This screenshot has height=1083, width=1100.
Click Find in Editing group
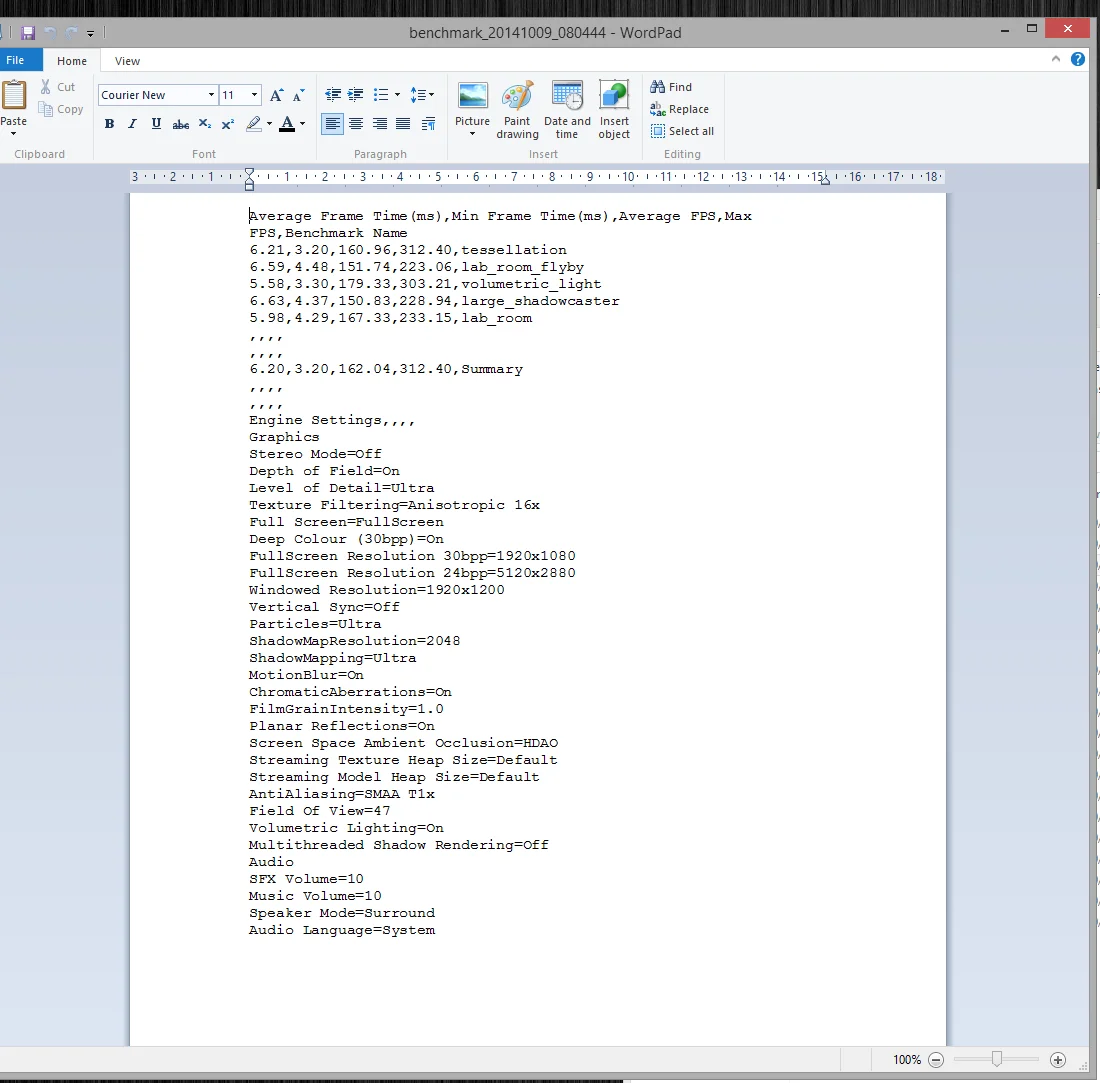coord(671,87)
